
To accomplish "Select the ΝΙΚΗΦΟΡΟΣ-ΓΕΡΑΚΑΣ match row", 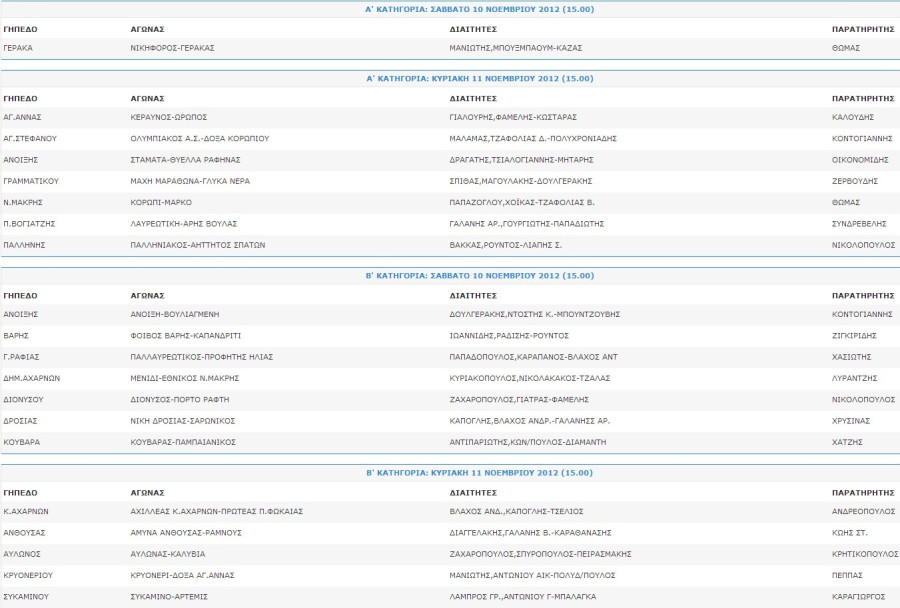I will (450, 48).
